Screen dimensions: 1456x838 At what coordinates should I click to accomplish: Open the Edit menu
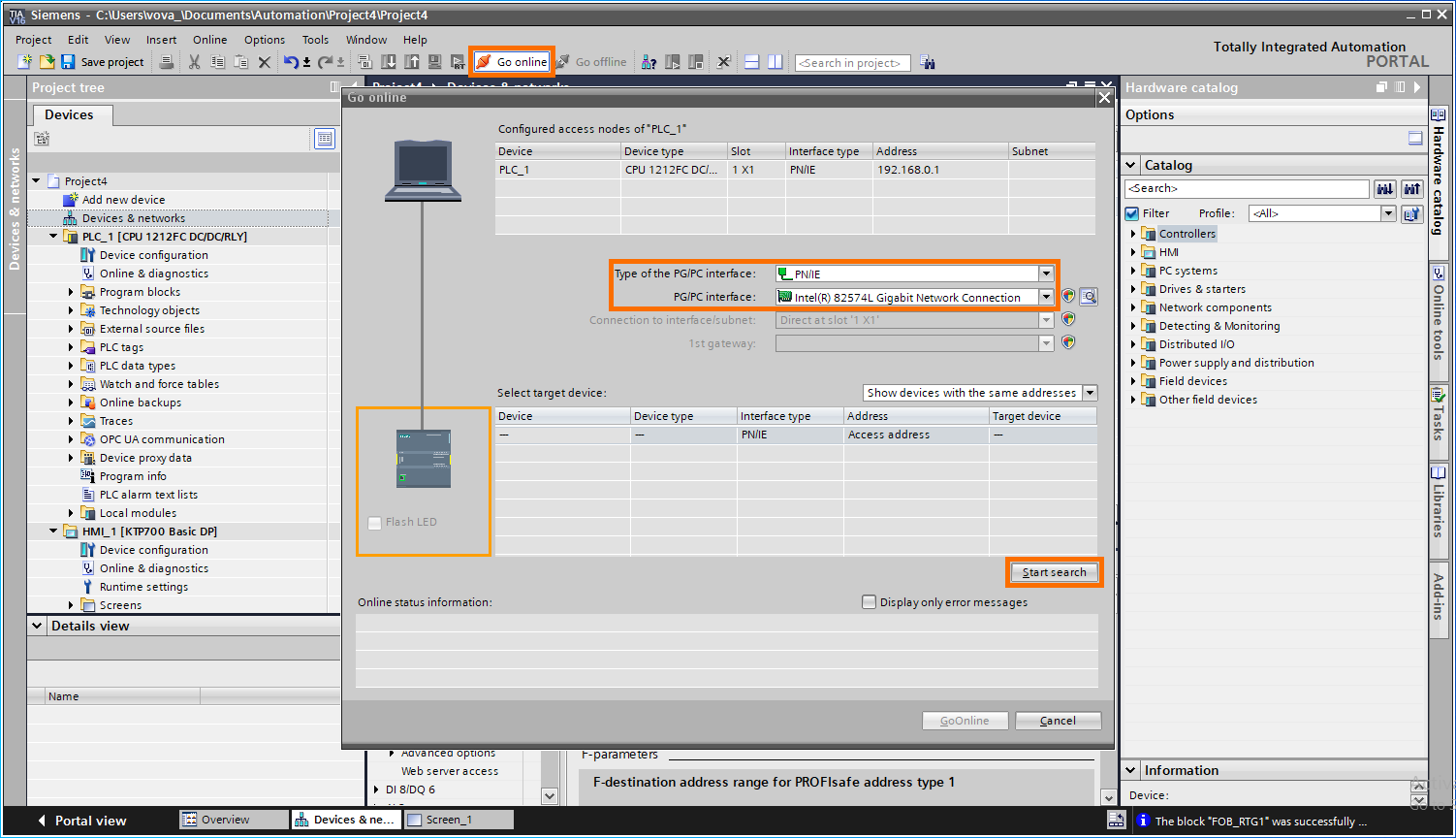click(78, 40)
